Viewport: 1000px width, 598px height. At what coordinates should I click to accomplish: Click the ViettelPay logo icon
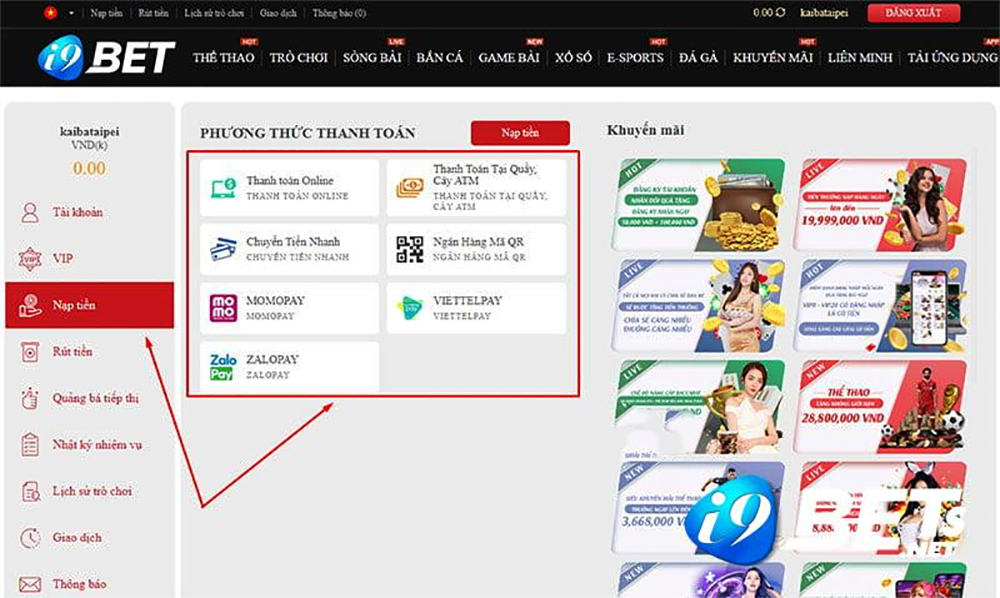(409, 308)
